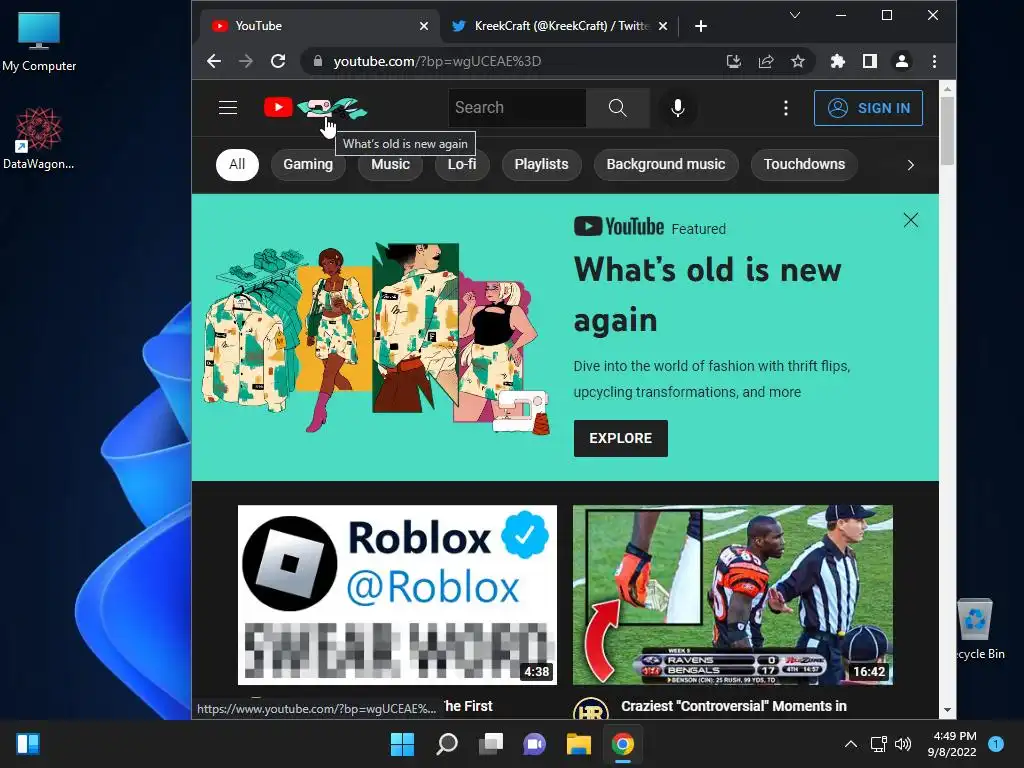Screen dimensions: 1024x768
Task: Click the lock icon in the address bar
Action: pos(317,61)
